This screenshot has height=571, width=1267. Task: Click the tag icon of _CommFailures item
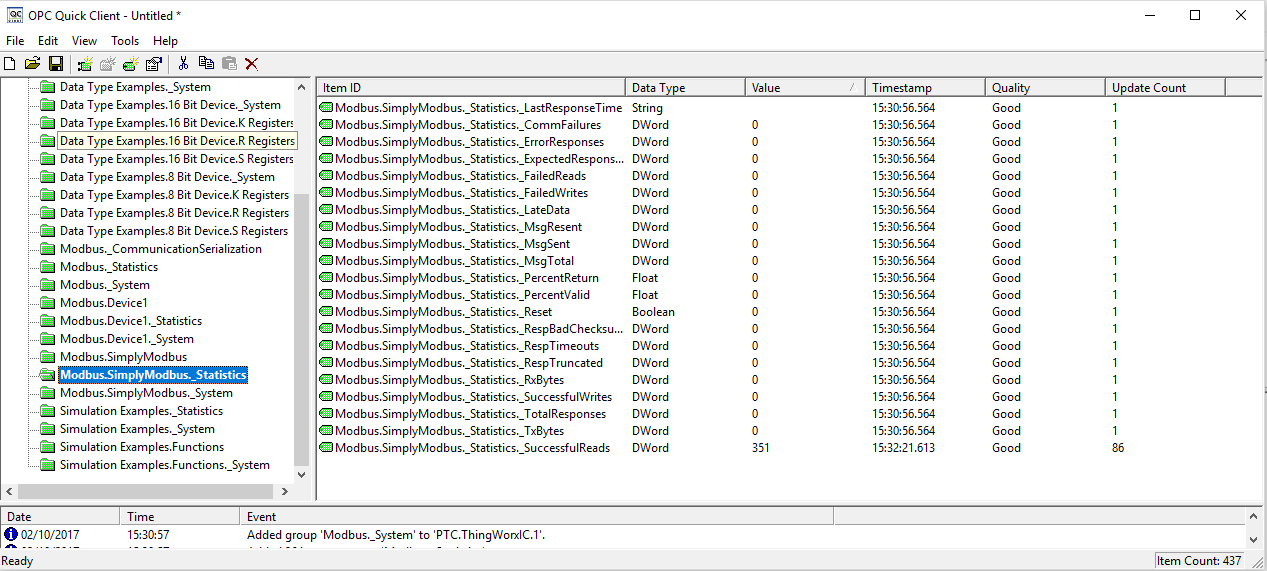[x=326, y=125]
